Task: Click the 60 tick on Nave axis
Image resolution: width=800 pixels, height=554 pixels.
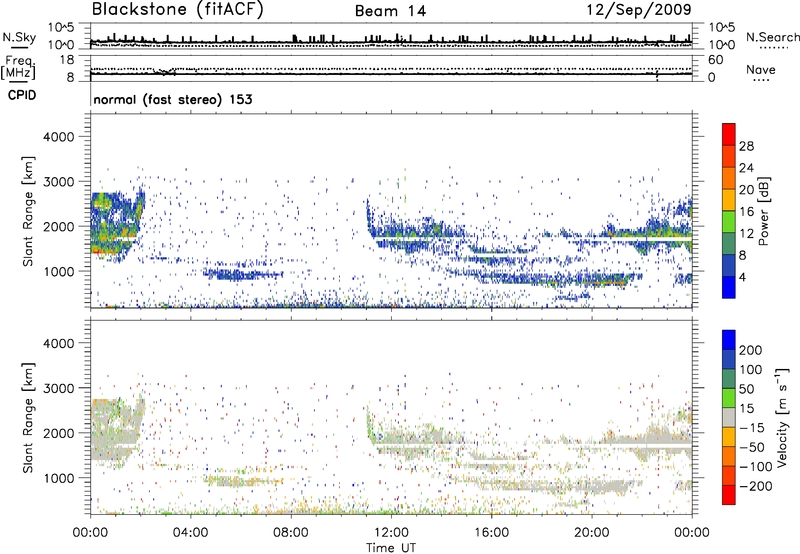Action: tap(715, 60)
